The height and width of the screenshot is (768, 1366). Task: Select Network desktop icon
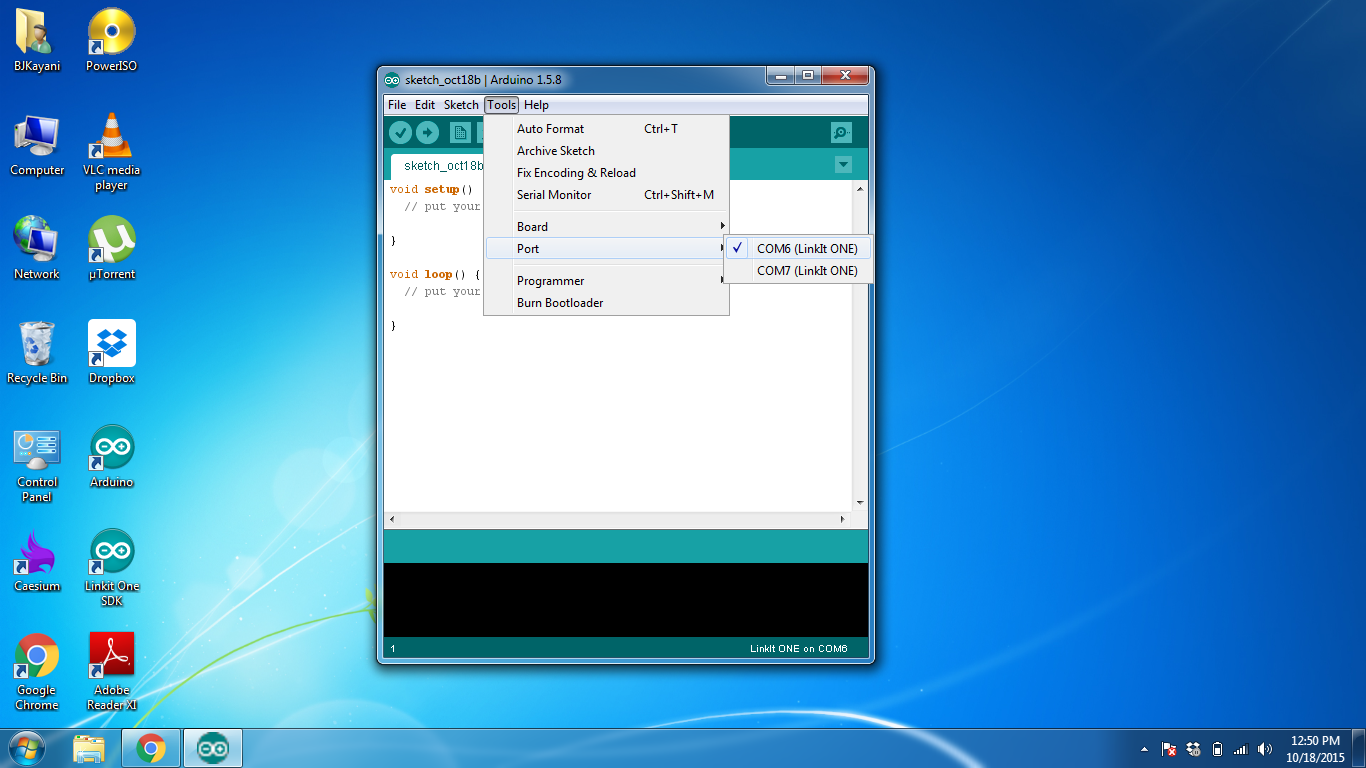tap(37, 248)
